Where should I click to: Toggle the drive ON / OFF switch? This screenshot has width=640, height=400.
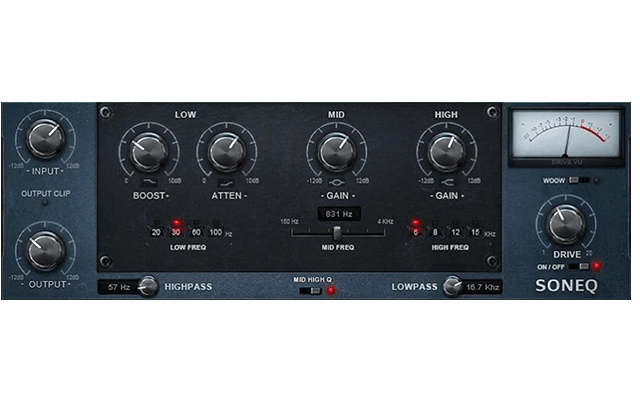tap(579, 267)
